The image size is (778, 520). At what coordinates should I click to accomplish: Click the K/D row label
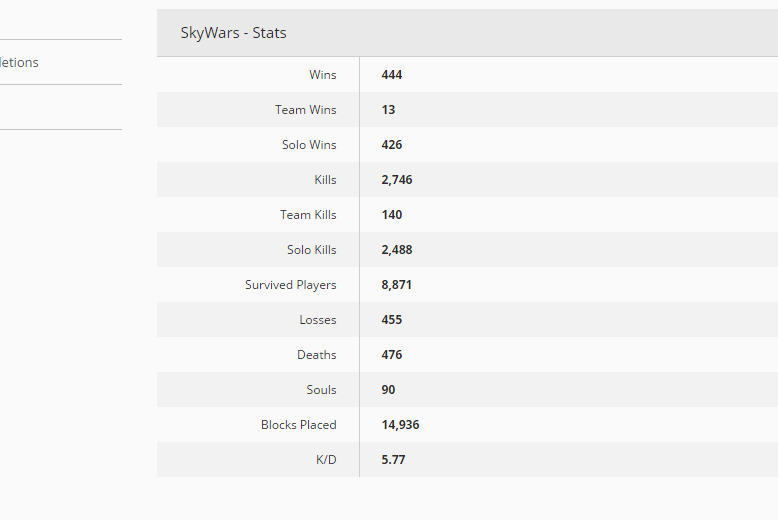326,460
